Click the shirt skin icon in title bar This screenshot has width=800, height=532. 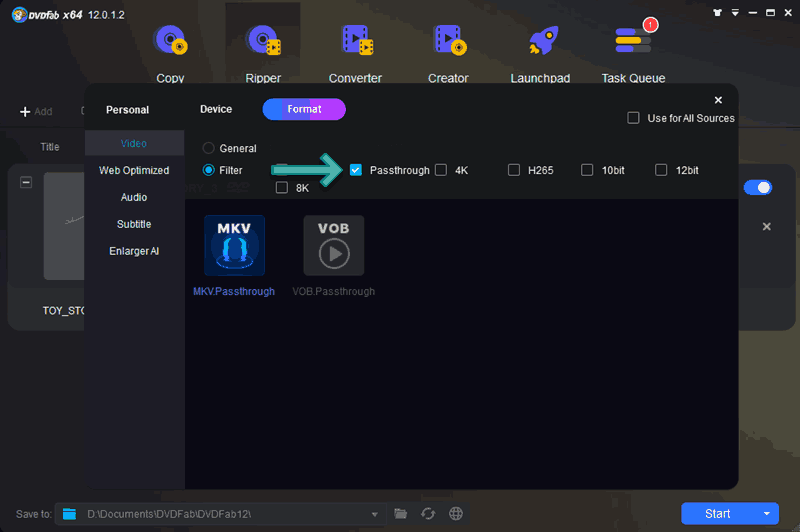(717, 13)
